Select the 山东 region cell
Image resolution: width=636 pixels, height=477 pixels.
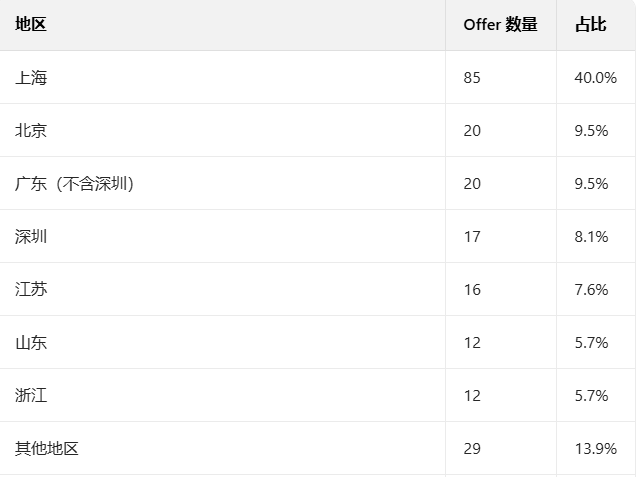31,343
